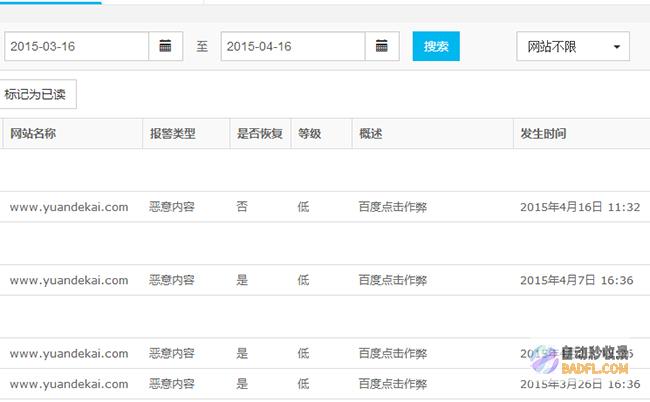Click the blue 搜索 search button
This screenshot has height=402, width=650.
pos(436,46)
